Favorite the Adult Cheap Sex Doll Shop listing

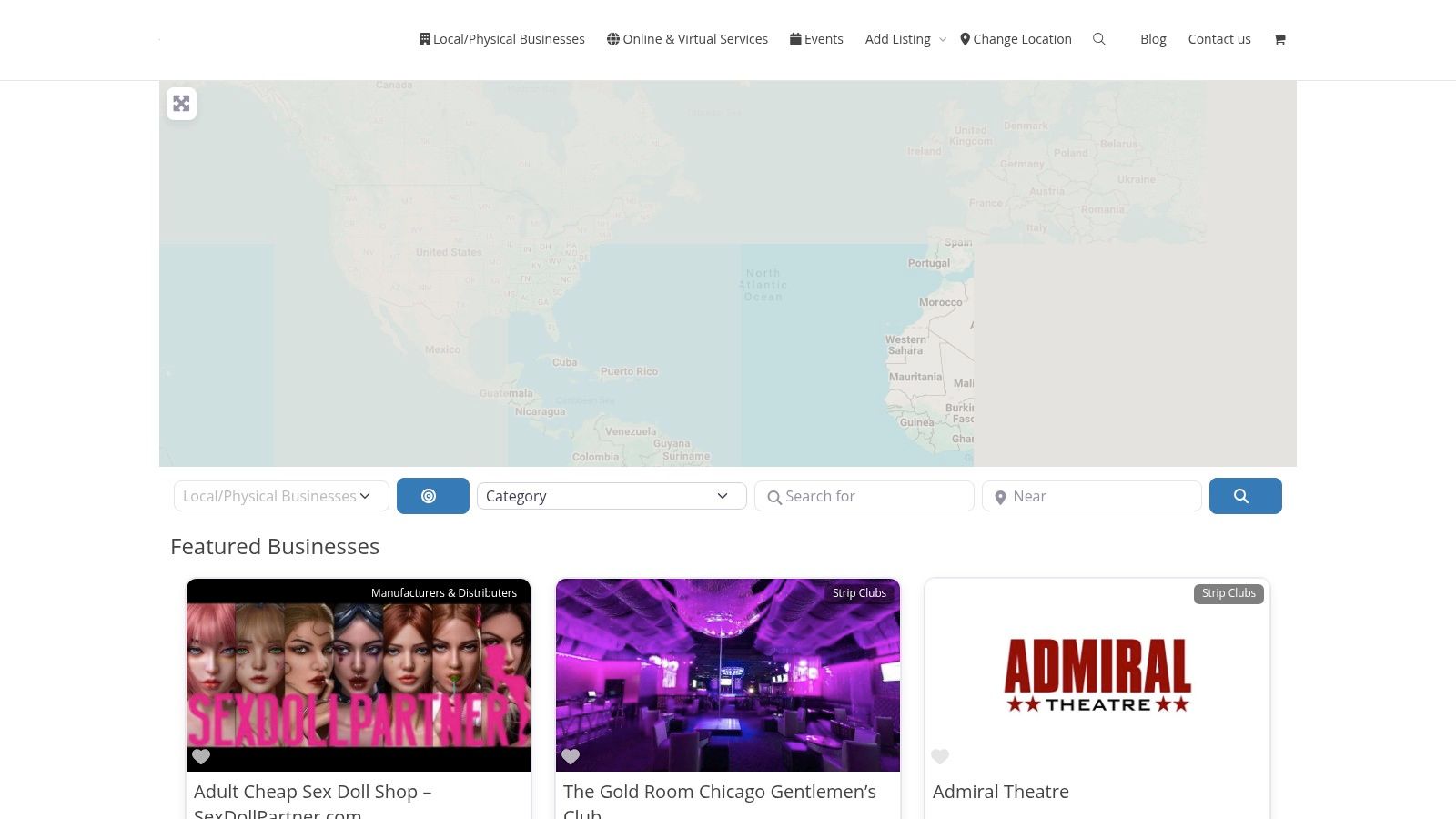pyautogui.click(x=201, y=756)
